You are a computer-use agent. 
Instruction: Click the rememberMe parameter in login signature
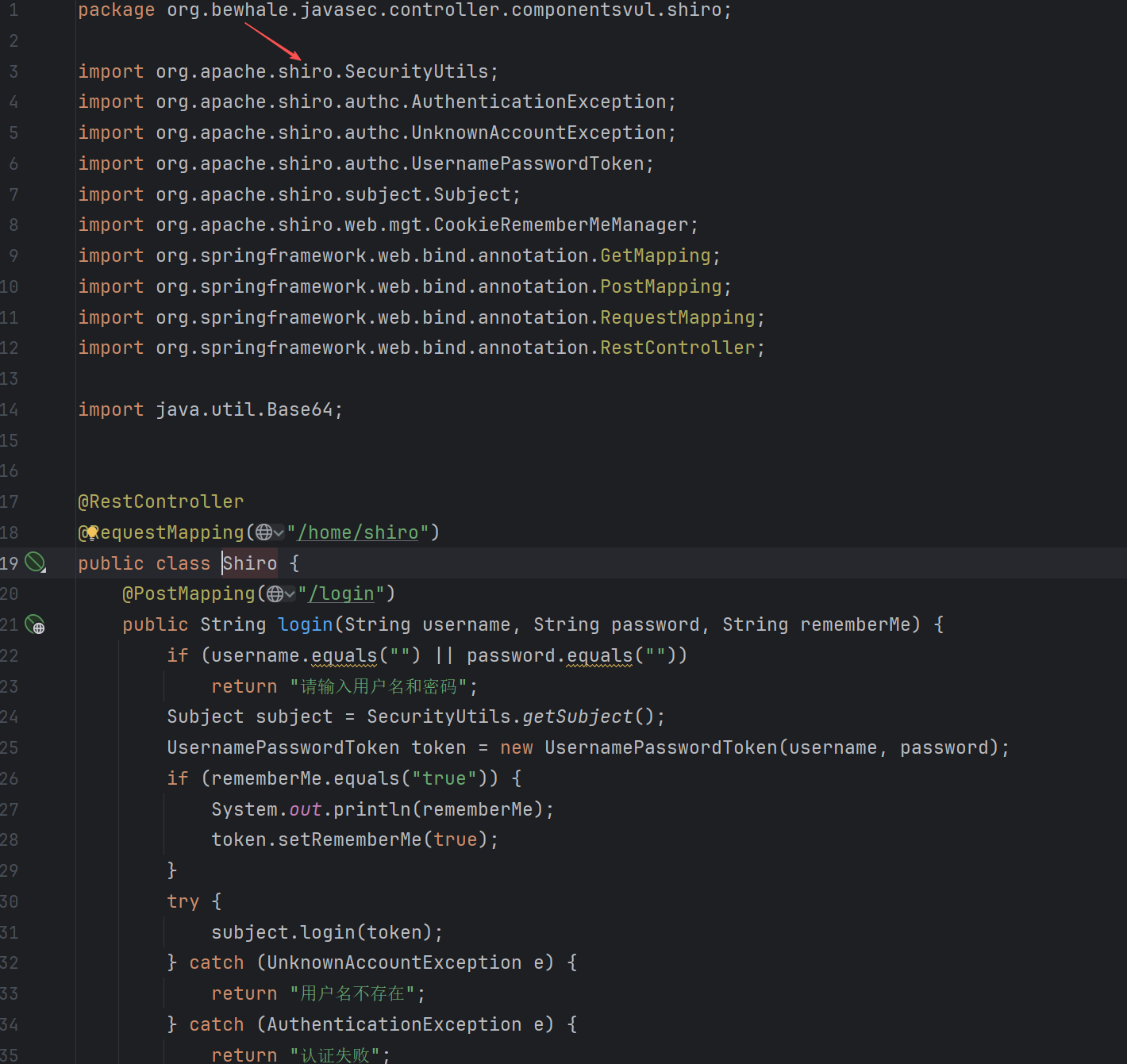click(x=856, y=624)
